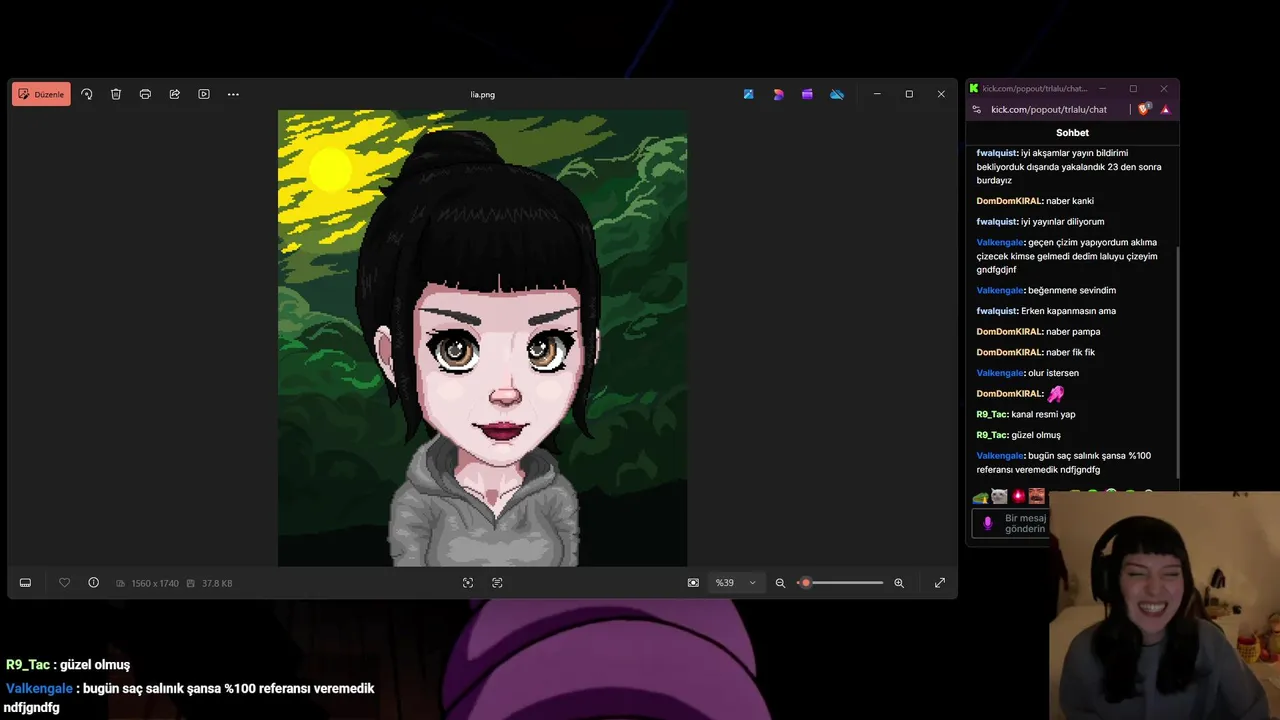Select the face emote fourth in emote row

(1037, 496)
